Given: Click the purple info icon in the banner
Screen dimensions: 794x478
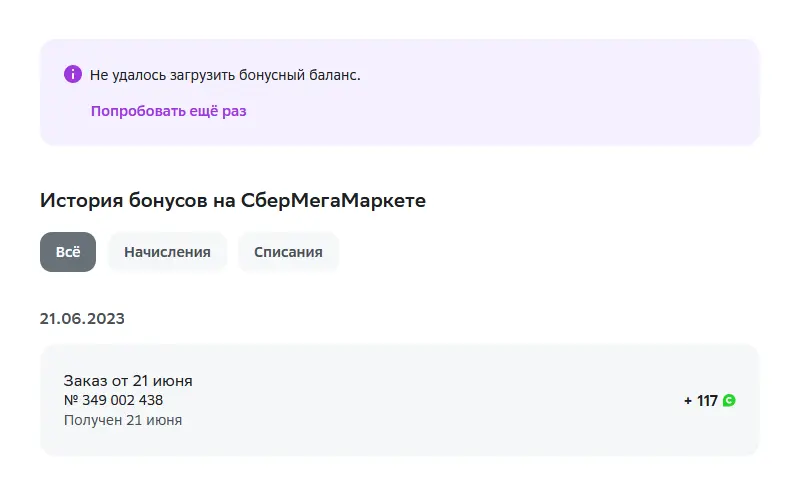Looking at the screenshot, I should coord(73,74).
